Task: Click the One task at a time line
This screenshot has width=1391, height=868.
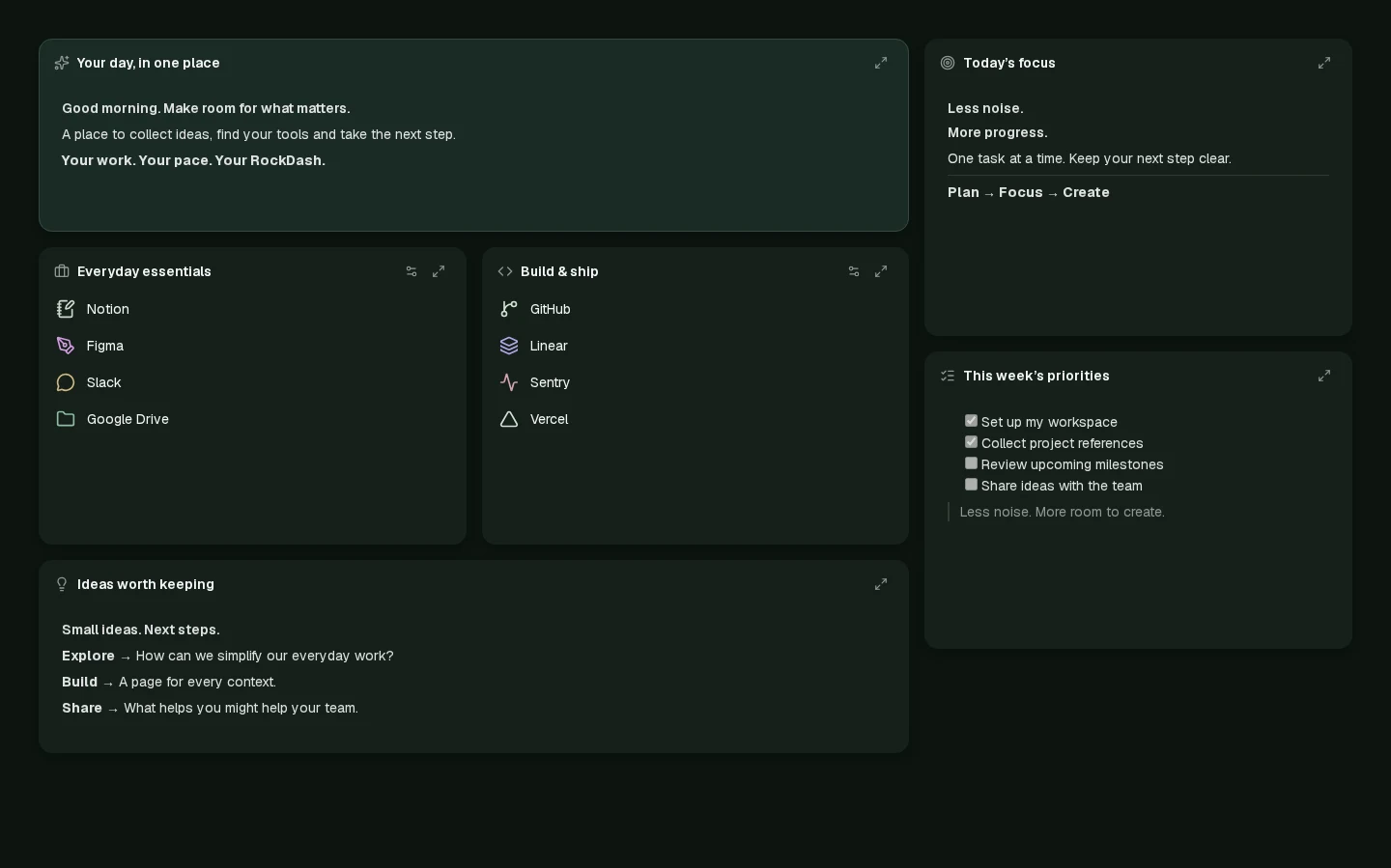Action: pyautogui.click(x=1090, y=158)
